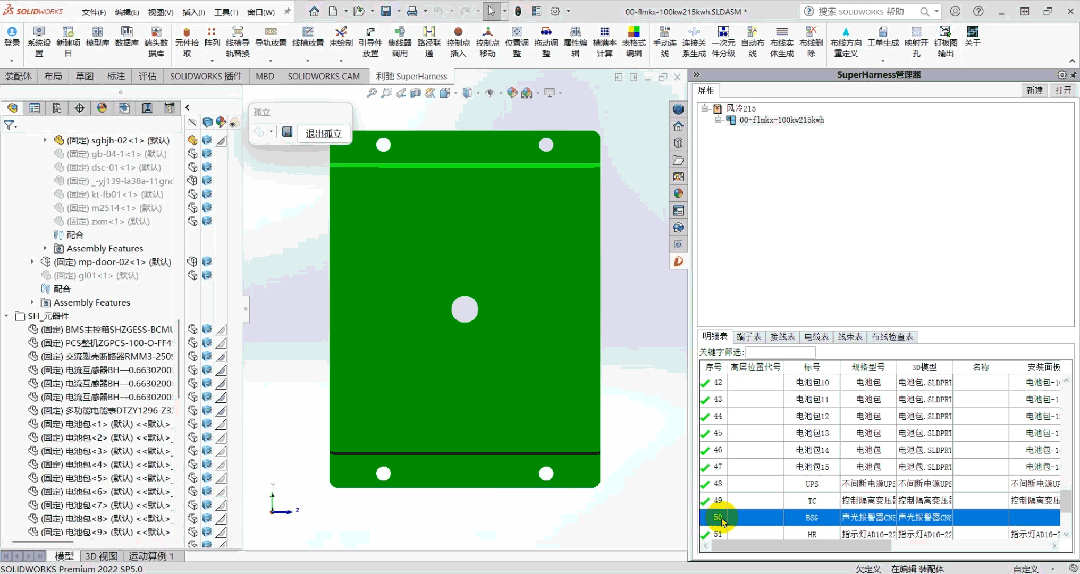
Task: Click the 布线实体生成 icon
Action: (781, 32)
